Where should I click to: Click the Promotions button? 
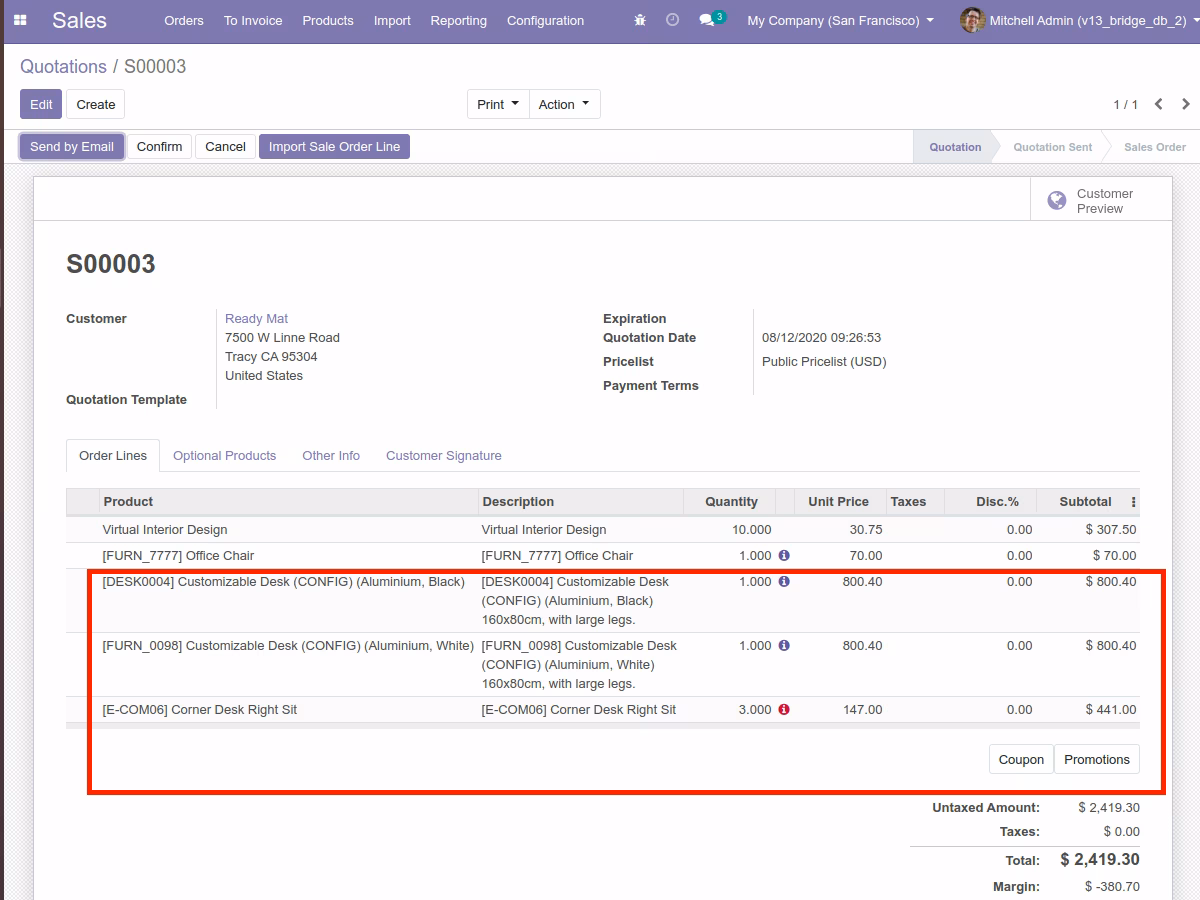(1097, 759)
